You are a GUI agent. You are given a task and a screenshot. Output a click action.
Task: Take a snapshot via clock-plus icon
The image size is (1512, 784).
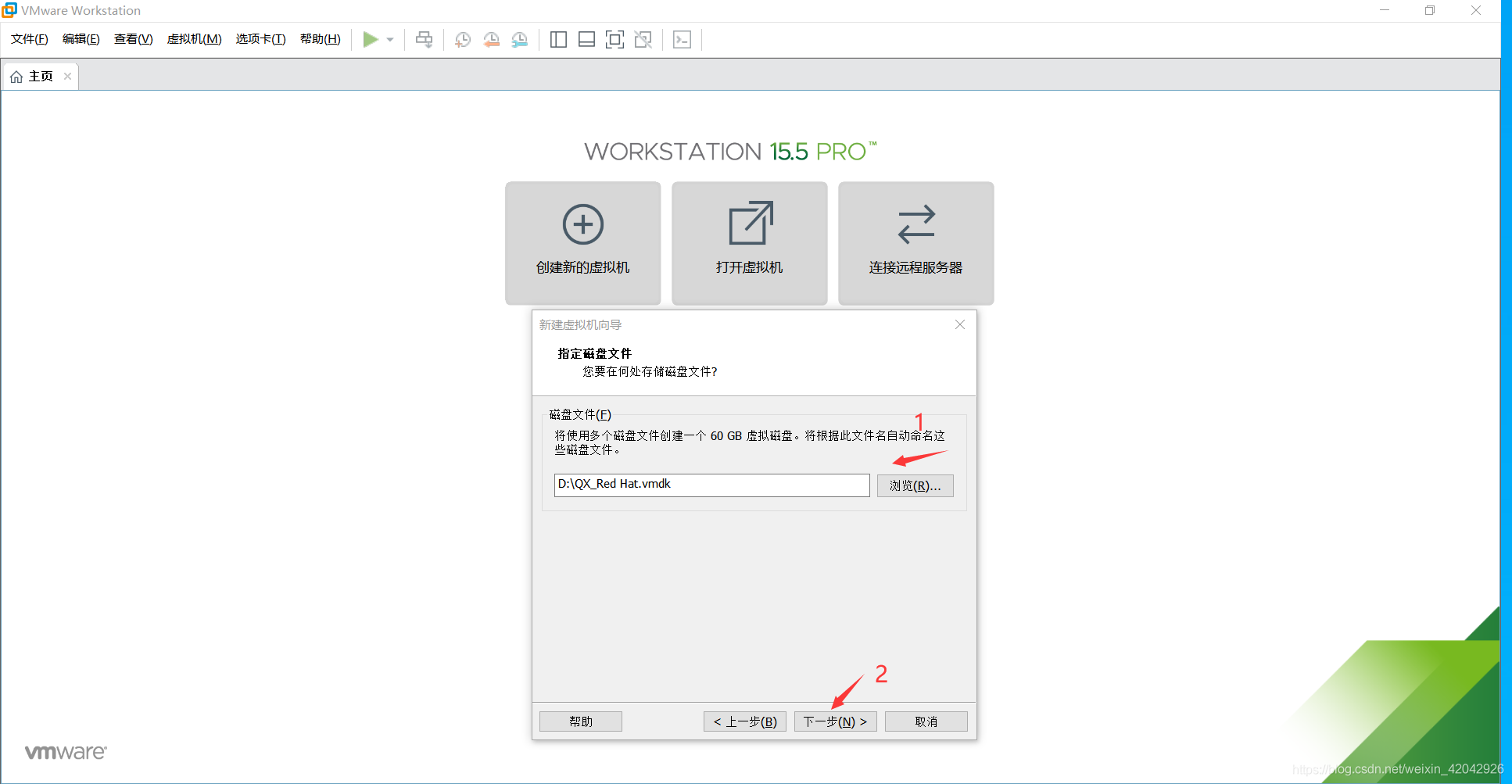click(463, 40)
